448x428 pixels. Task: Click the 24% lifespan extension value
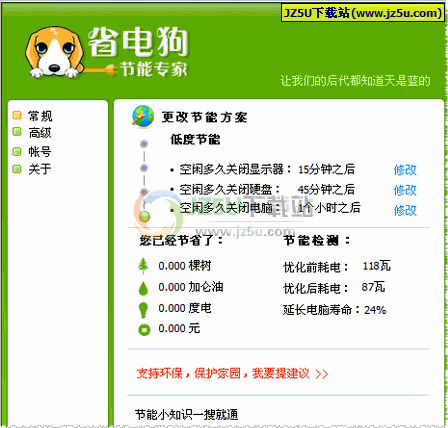(375, 310)
